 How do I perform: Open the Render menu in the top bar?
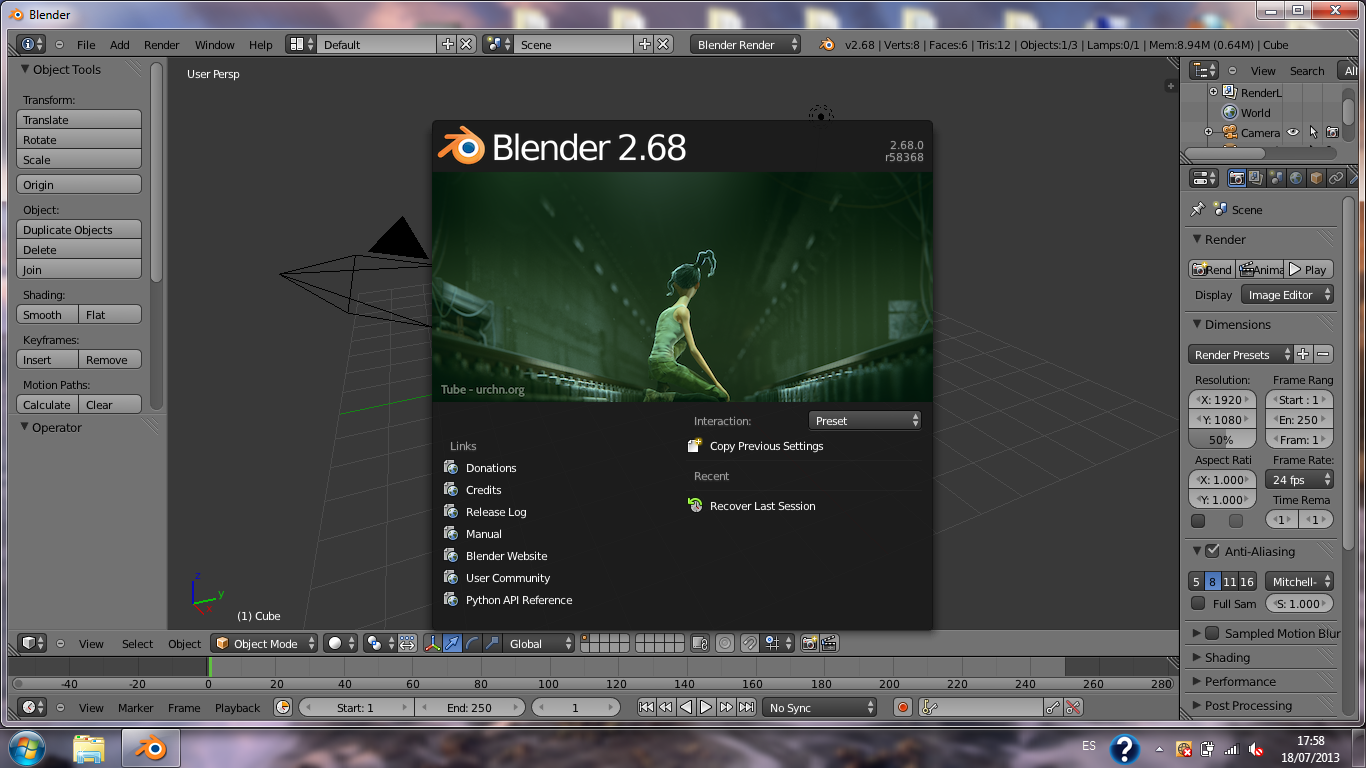coord(162,45)
